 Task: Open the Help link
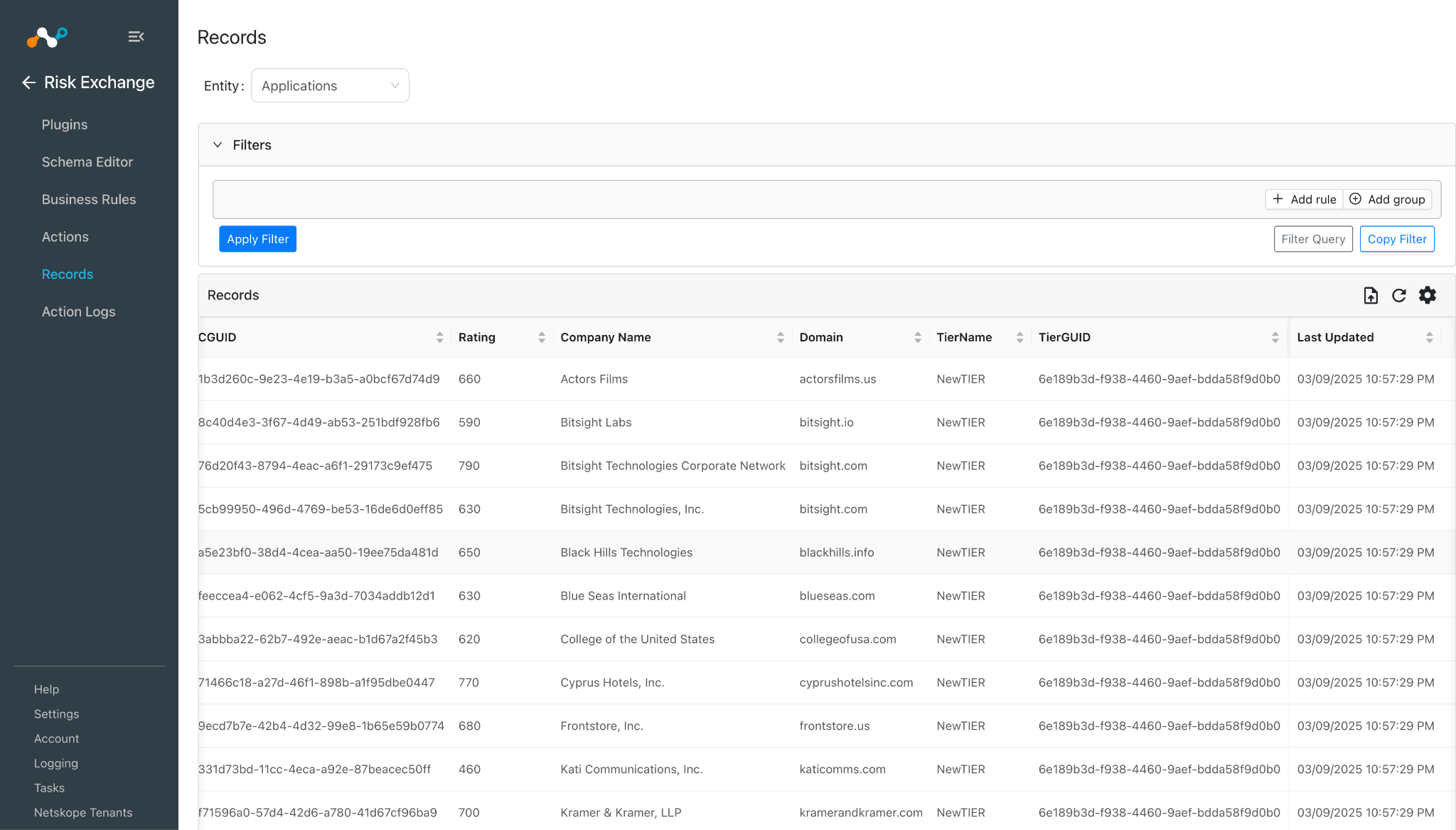point(46,689)
